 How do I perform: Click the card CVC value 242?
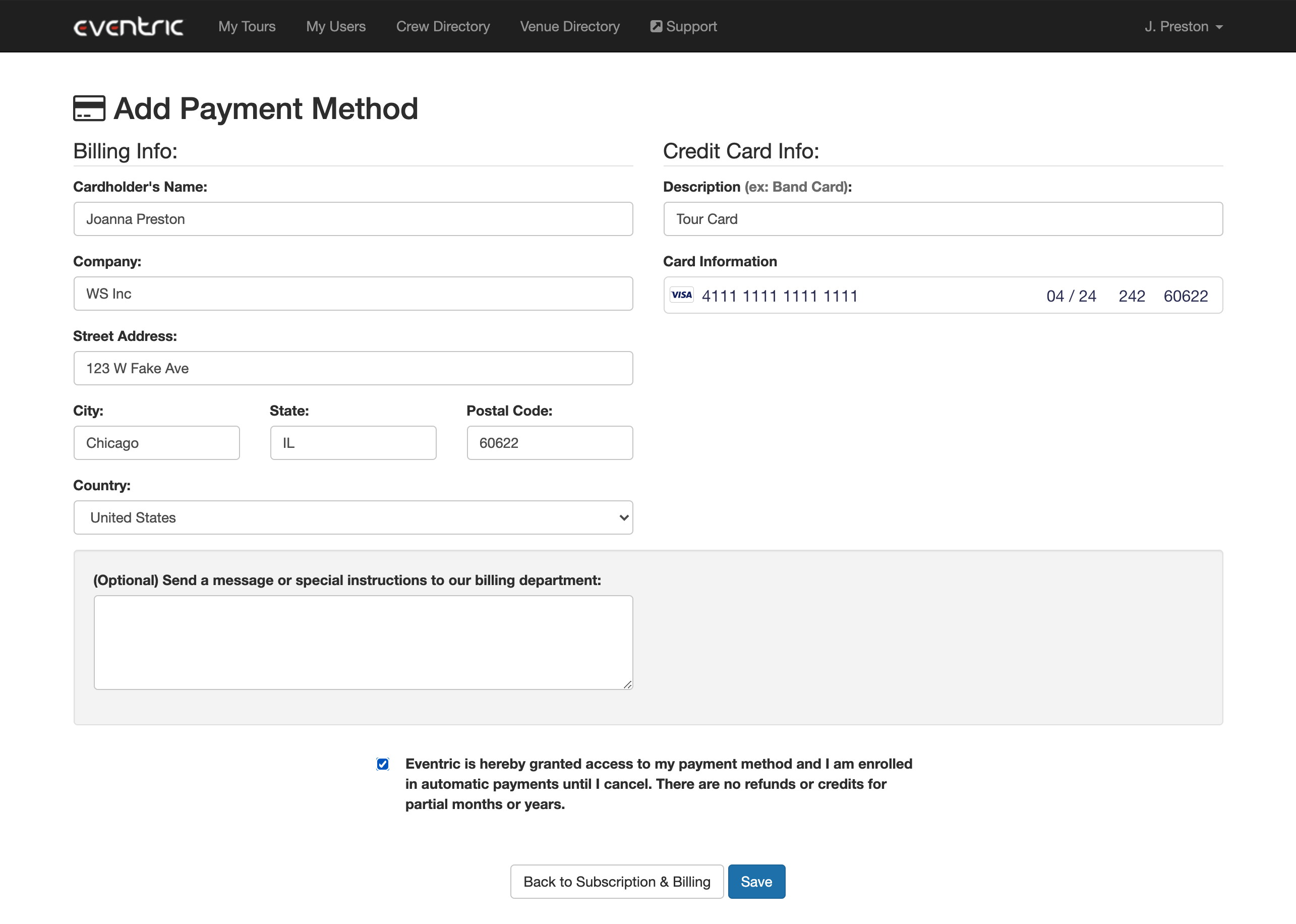1132,296
